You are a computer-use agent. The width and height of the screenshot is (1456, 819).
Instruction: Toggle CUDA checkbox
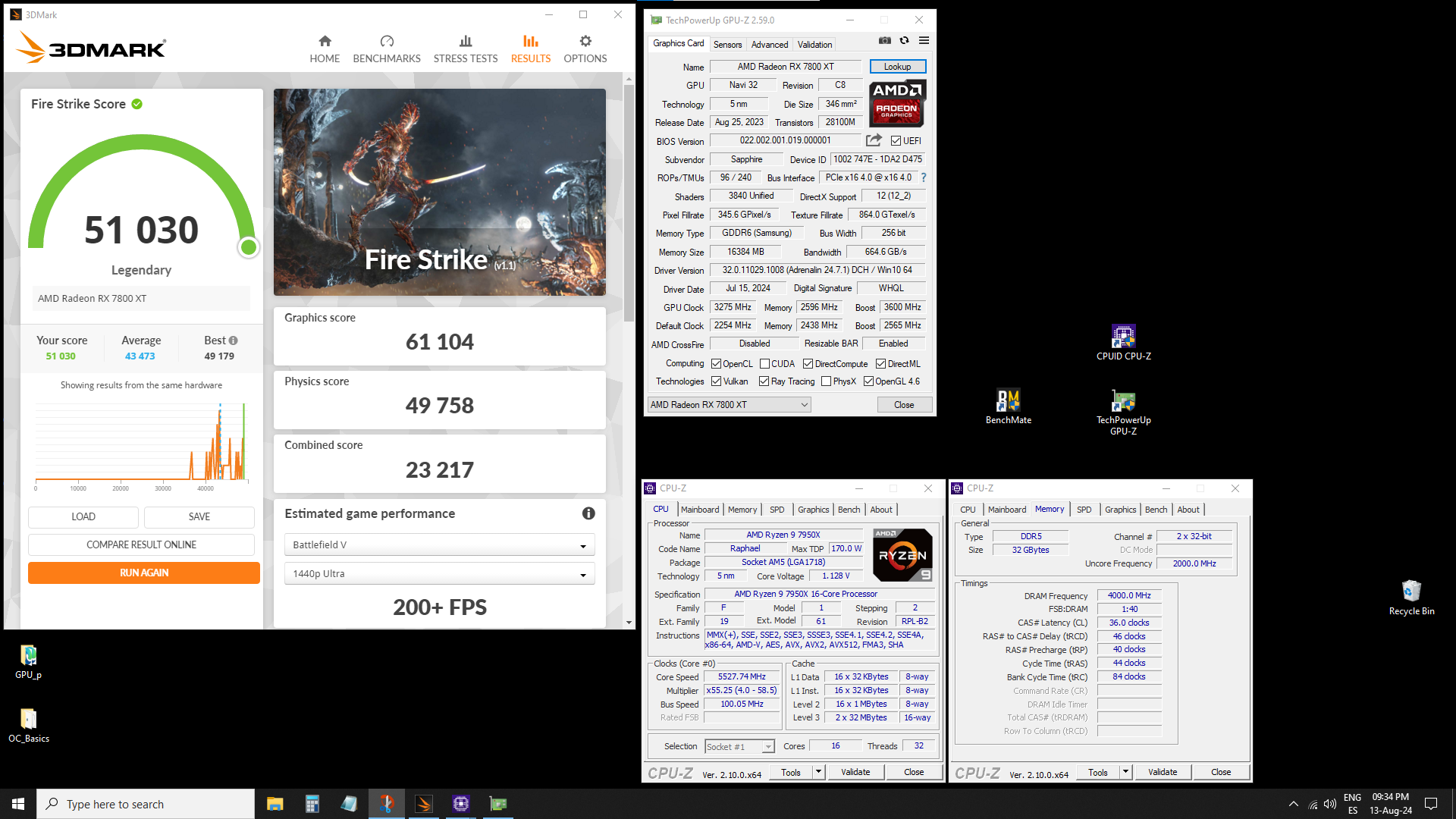point(764,364)
